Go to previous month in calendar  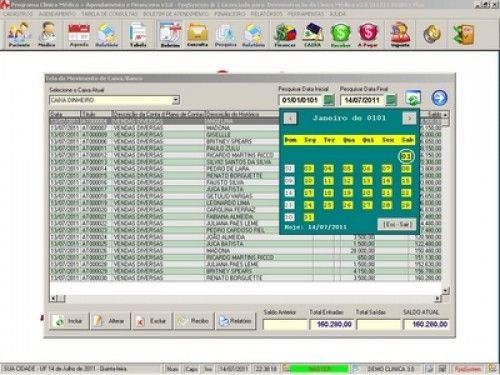pos(290,118)
